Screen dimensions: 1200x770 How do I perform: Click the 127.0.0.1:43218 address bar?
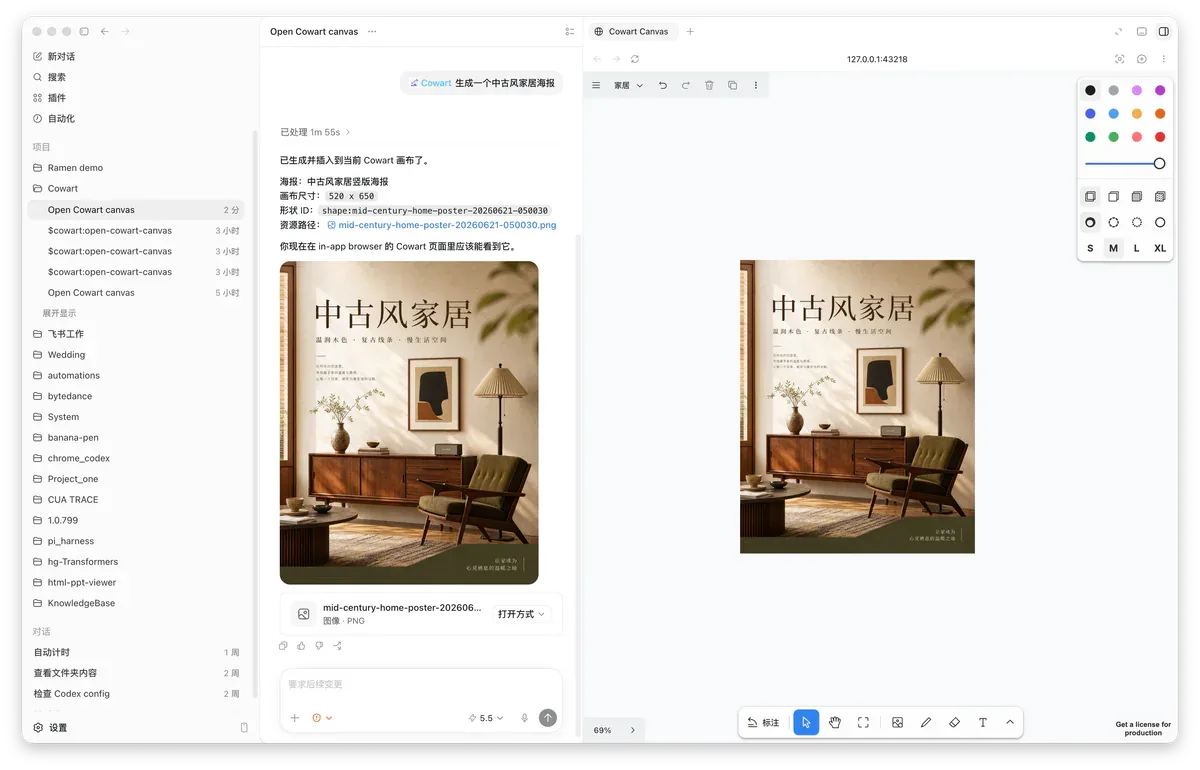877,59
